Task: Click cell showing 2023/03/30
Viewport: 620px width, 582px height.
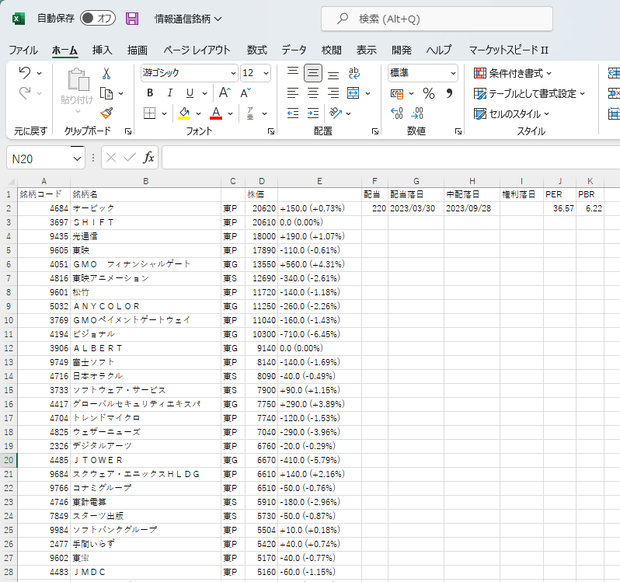Action: [416, 208]
